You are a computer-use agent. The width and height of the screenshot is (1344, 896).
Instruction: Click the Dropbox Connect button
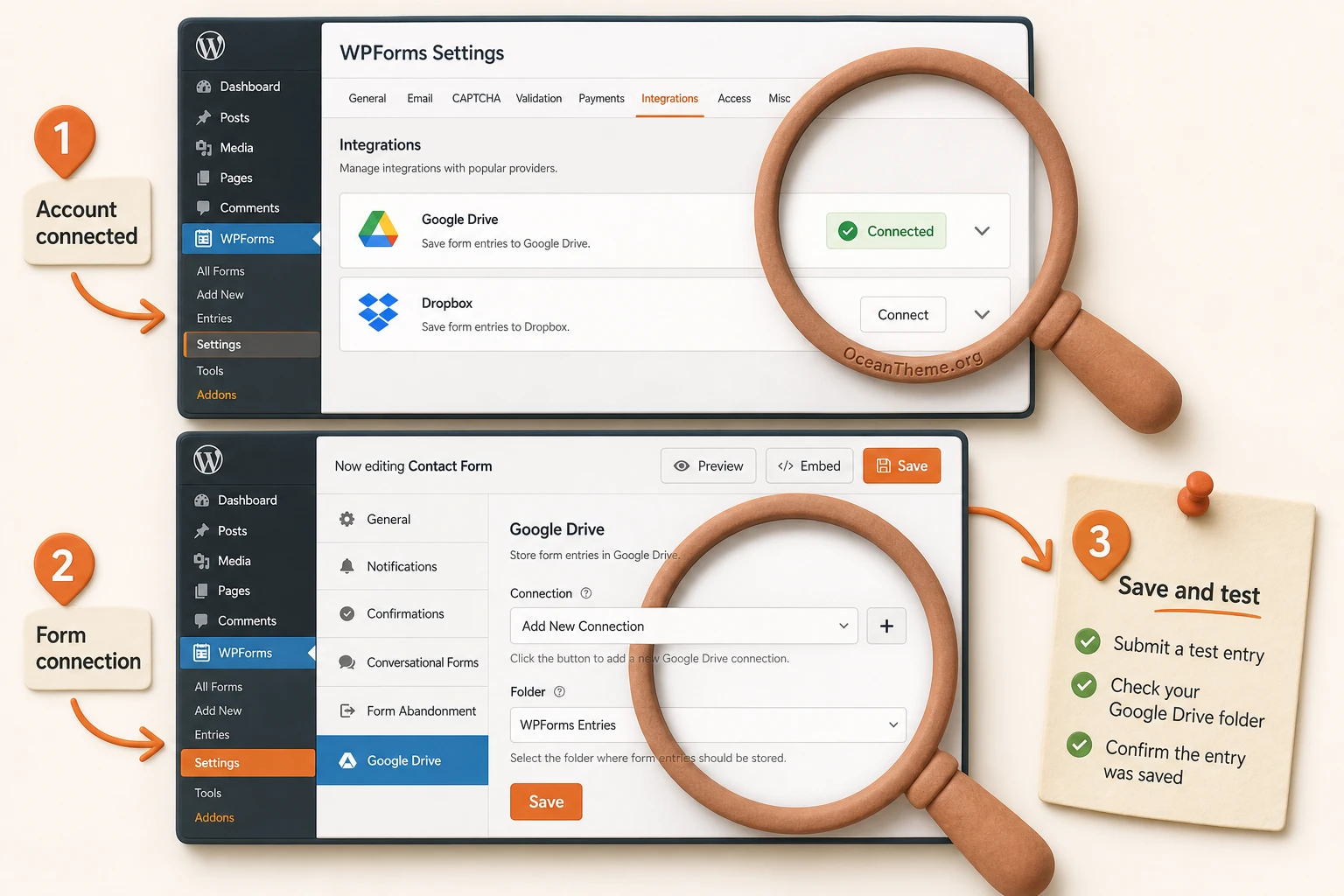[903, 315]
